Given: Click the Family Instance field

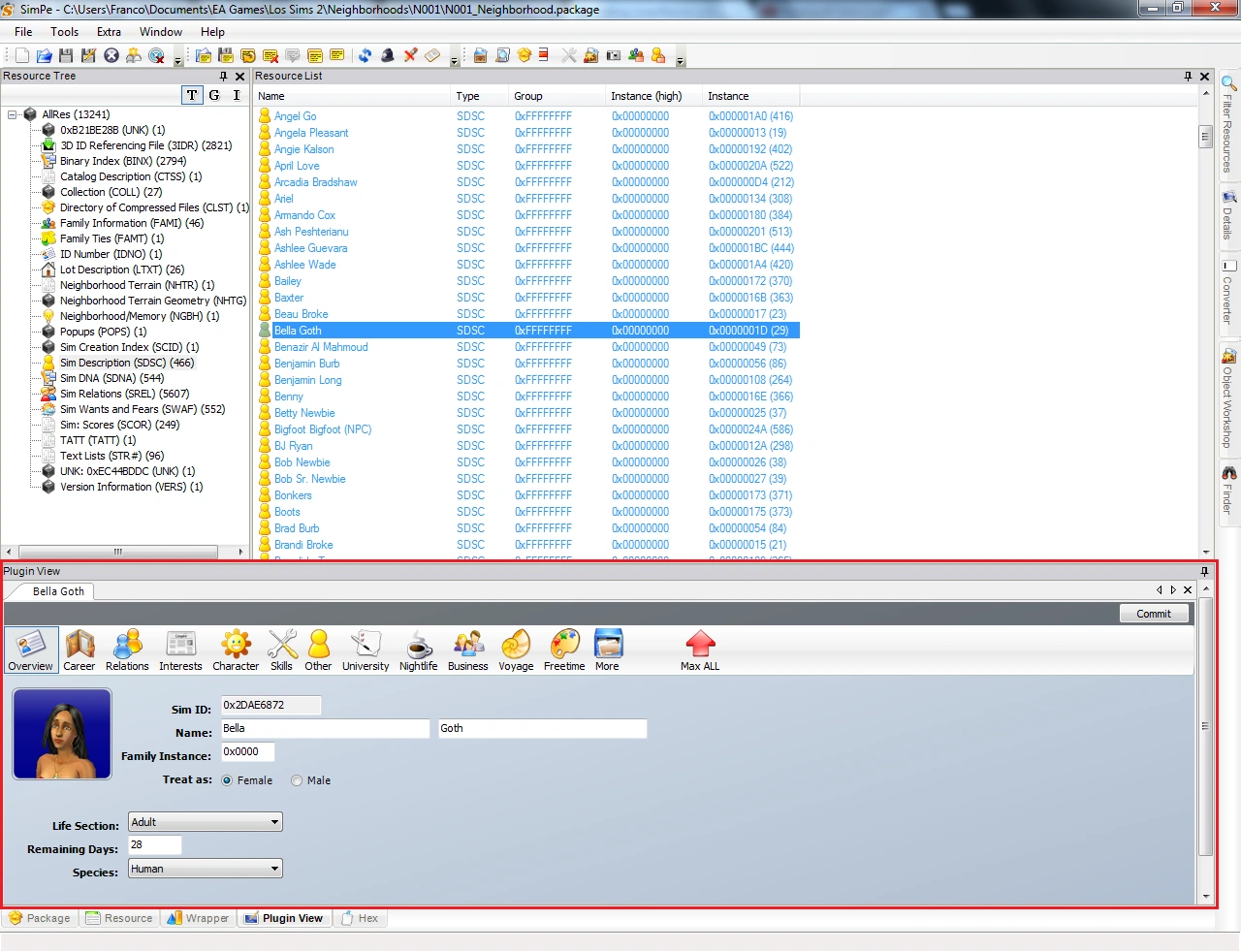Looking at the screenshot, I should [248, 751].
